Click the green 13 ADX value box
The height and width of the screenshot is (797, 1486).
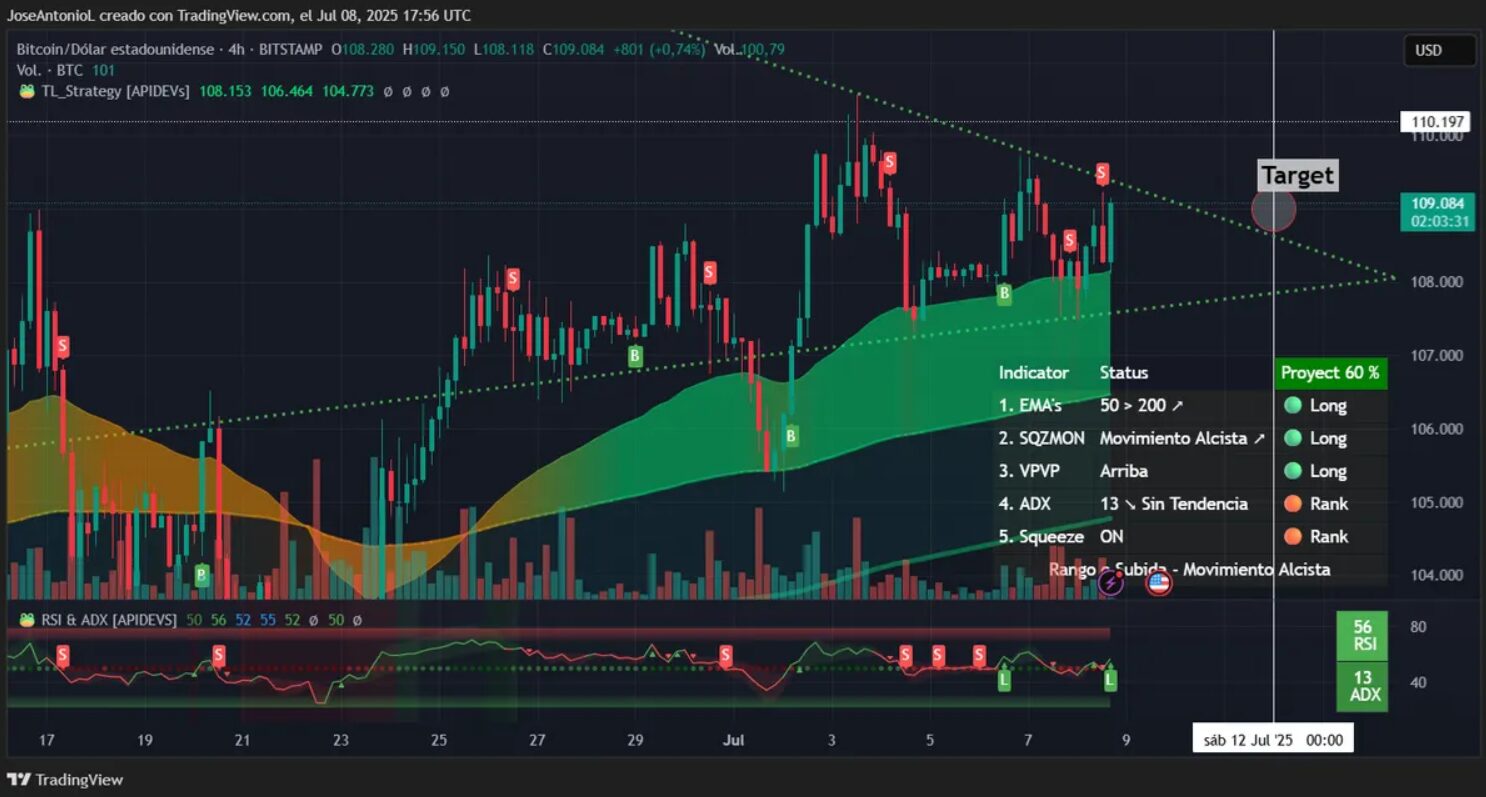(x=1363, y=686)
